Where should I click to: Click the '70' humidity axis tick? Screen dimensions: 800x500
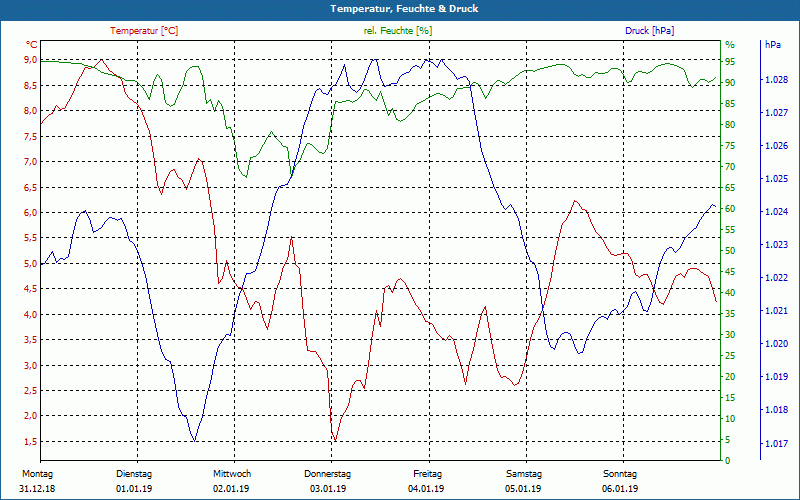point(730,166)
